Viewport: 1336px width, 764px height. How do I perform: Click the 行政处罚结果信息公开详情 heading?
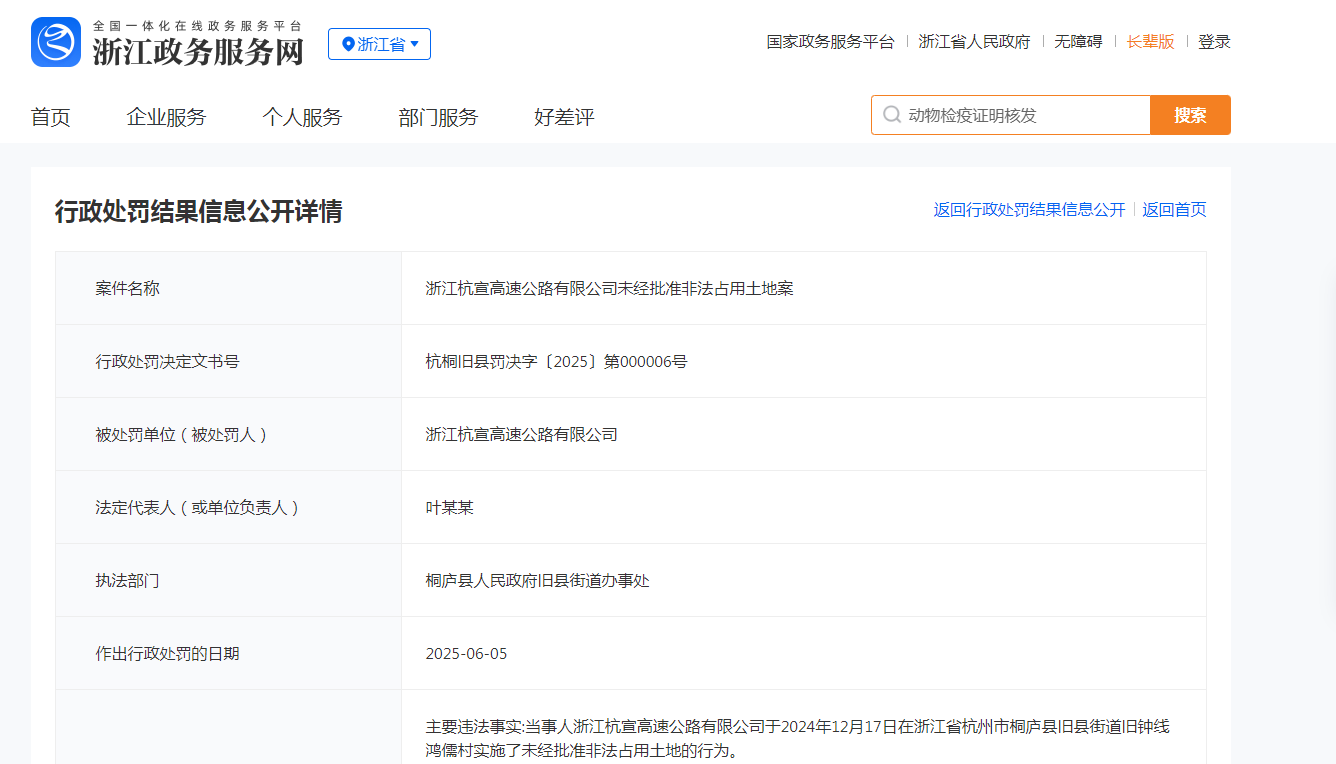[x=198, y=211]
